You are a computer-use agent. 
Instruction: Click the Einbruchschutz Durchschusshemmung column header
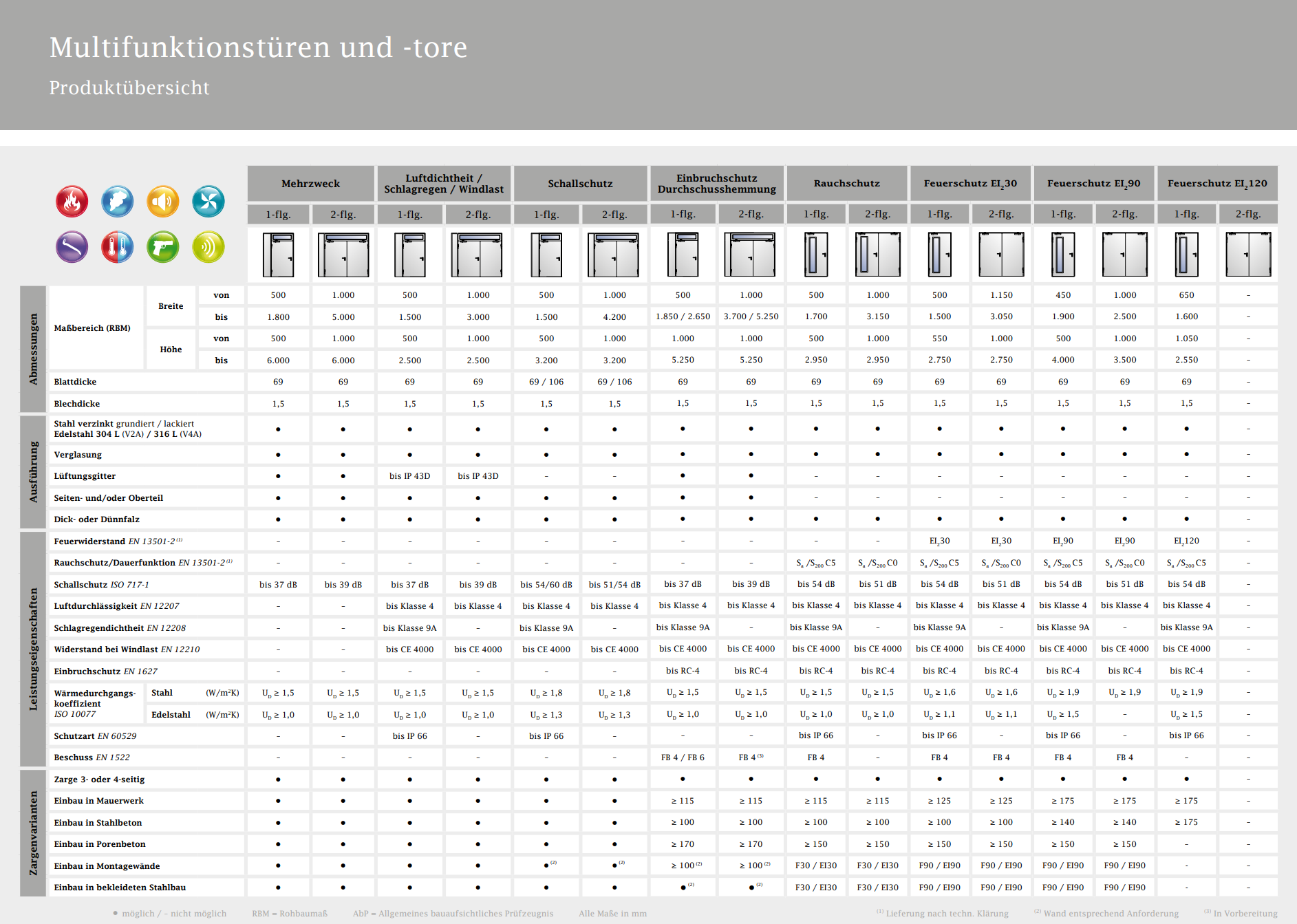pos(716,184)
